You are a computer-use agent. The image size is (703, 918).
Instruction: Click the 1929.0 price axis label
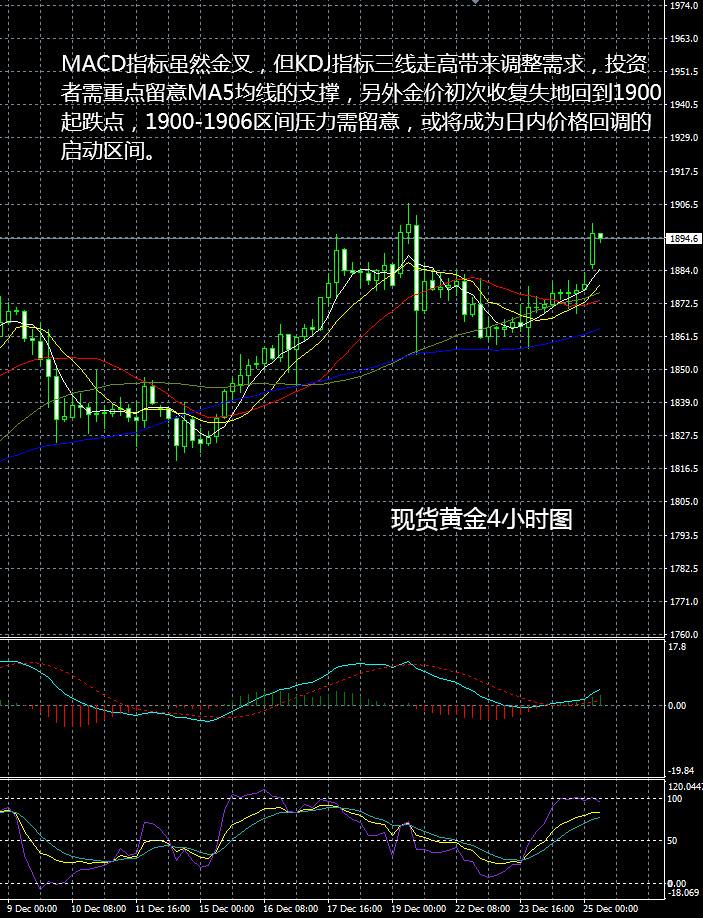tap(683, 138)
